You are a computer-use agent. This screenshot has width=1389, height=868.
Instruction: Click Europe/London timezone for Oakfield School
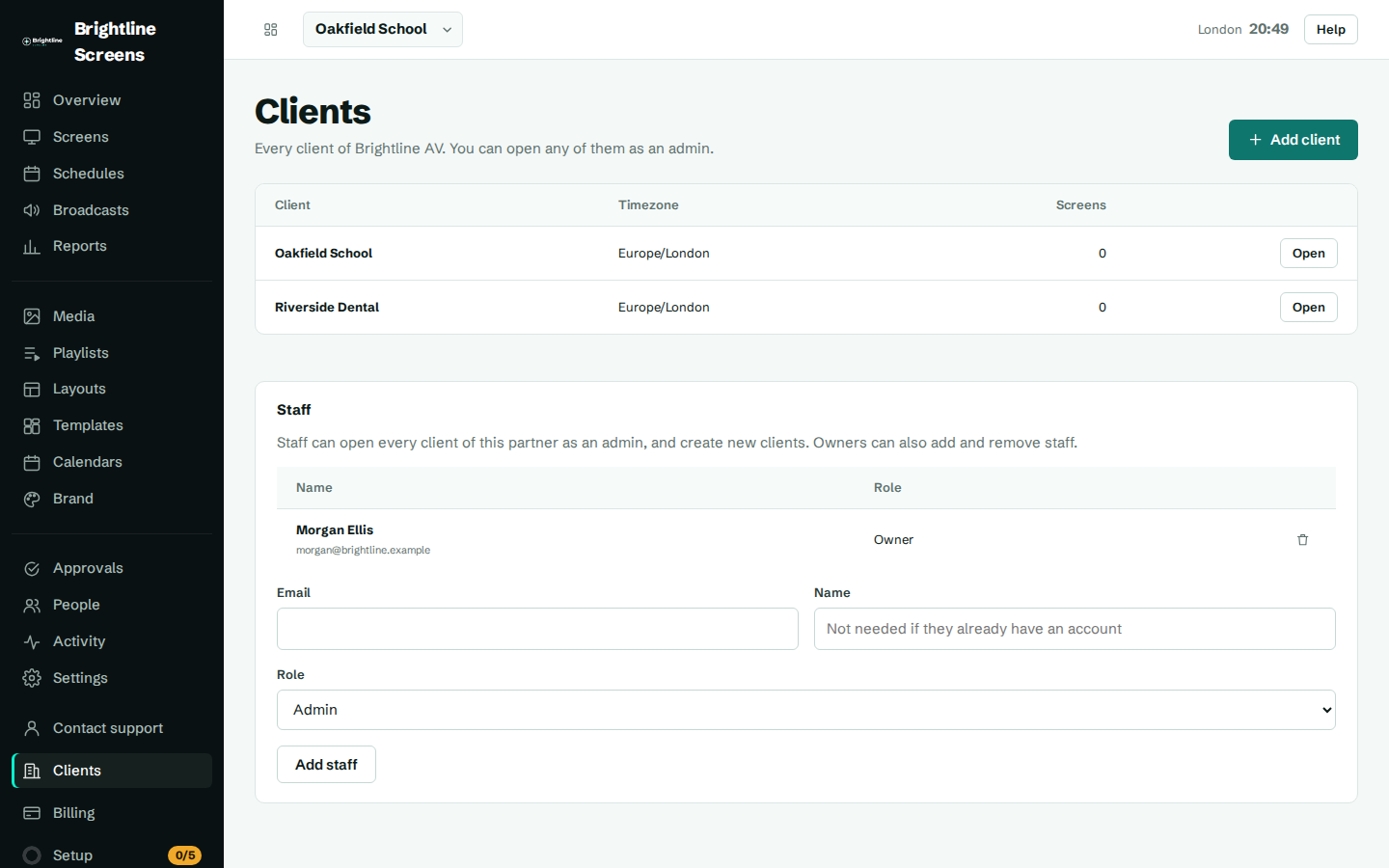pos(664,254)
